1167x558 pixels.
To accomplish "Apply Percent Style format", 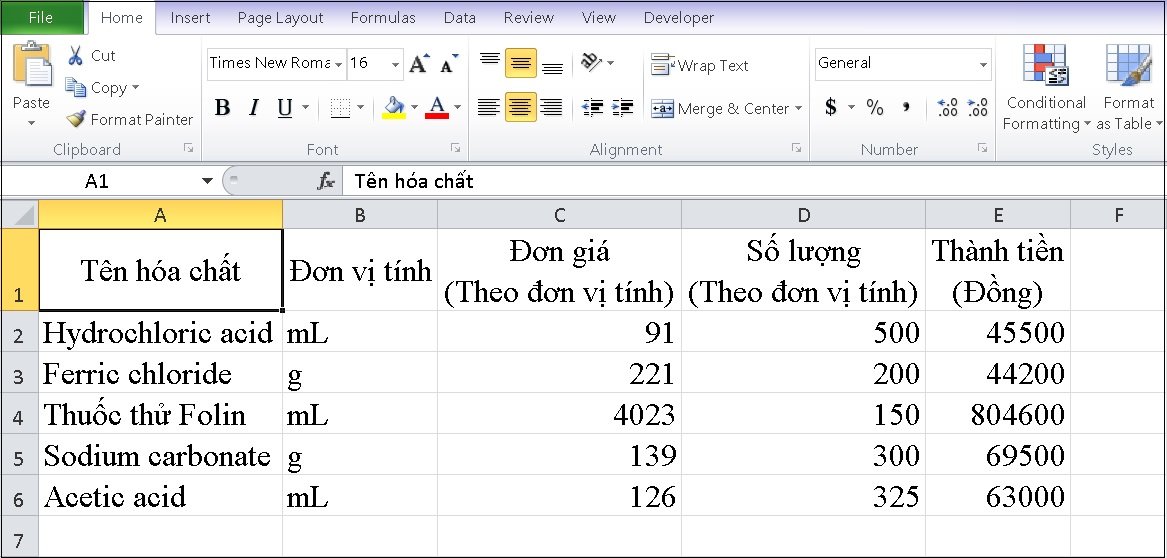I will pos(875,108).
